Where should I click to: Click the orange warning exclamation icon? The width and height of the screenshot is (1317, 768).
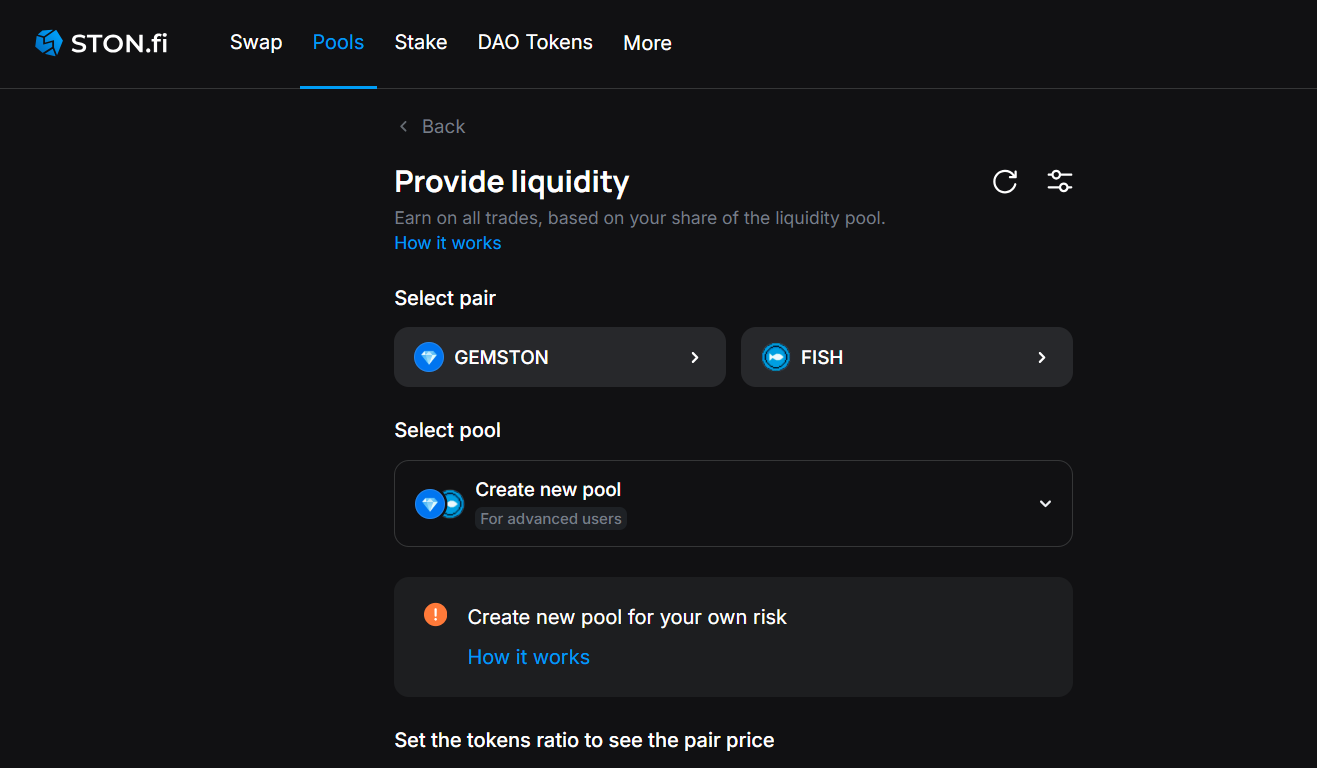tap(435, 615)
